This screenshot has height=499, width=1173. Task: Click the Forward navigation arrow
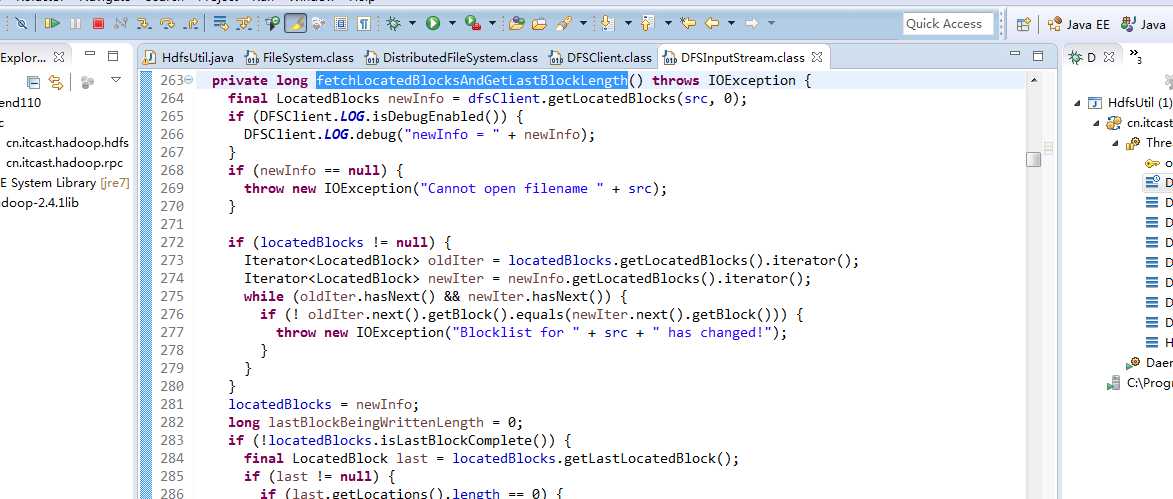752,23
